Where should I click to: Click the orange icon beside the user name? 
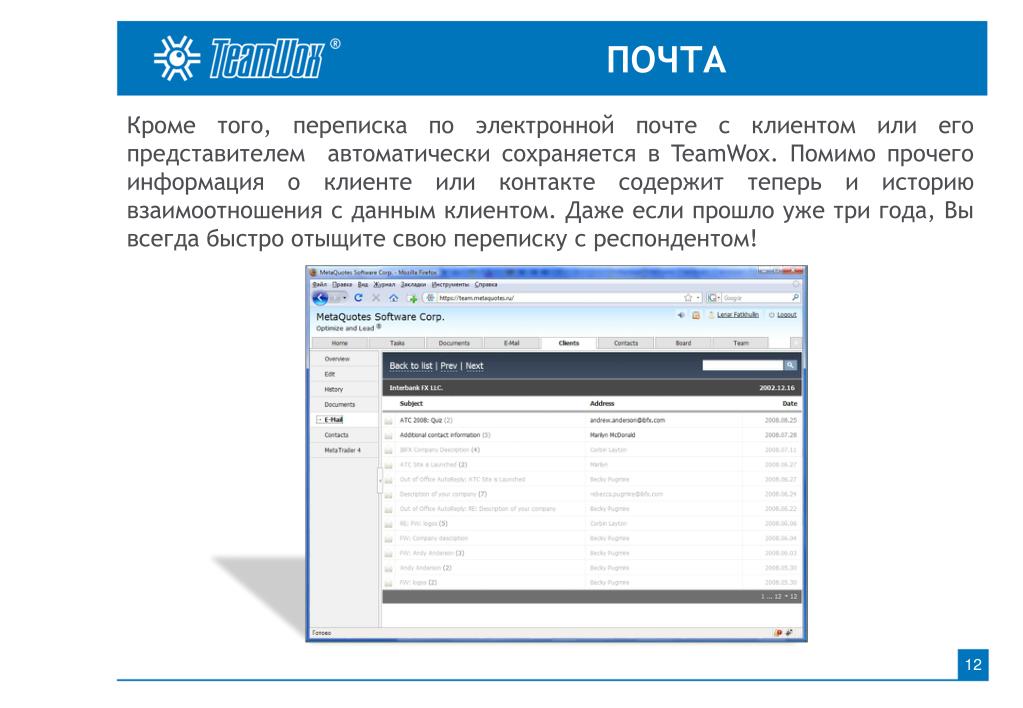(x=695, y=315)
